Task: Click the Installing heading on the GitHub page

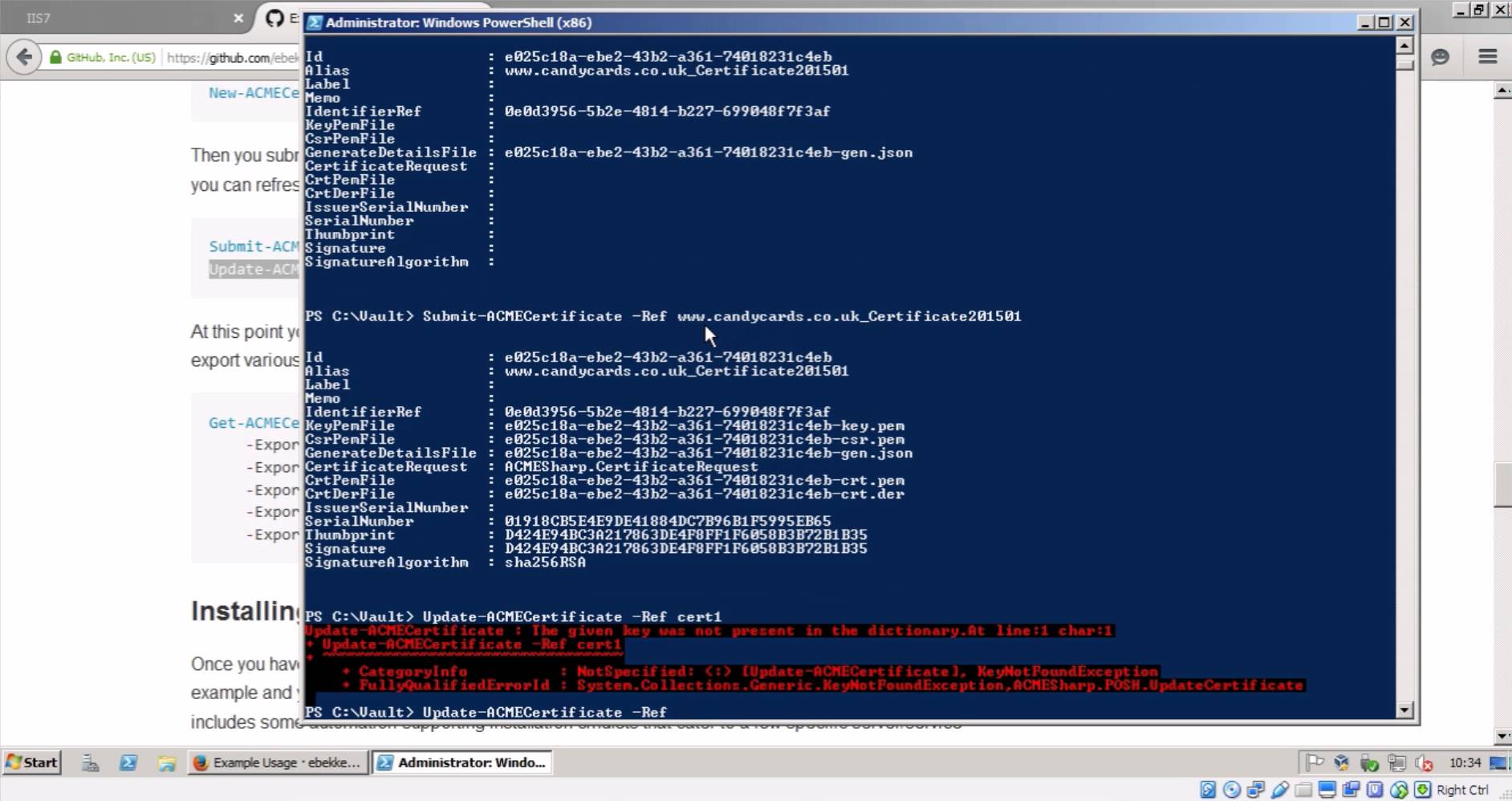Action: point(246,612)
